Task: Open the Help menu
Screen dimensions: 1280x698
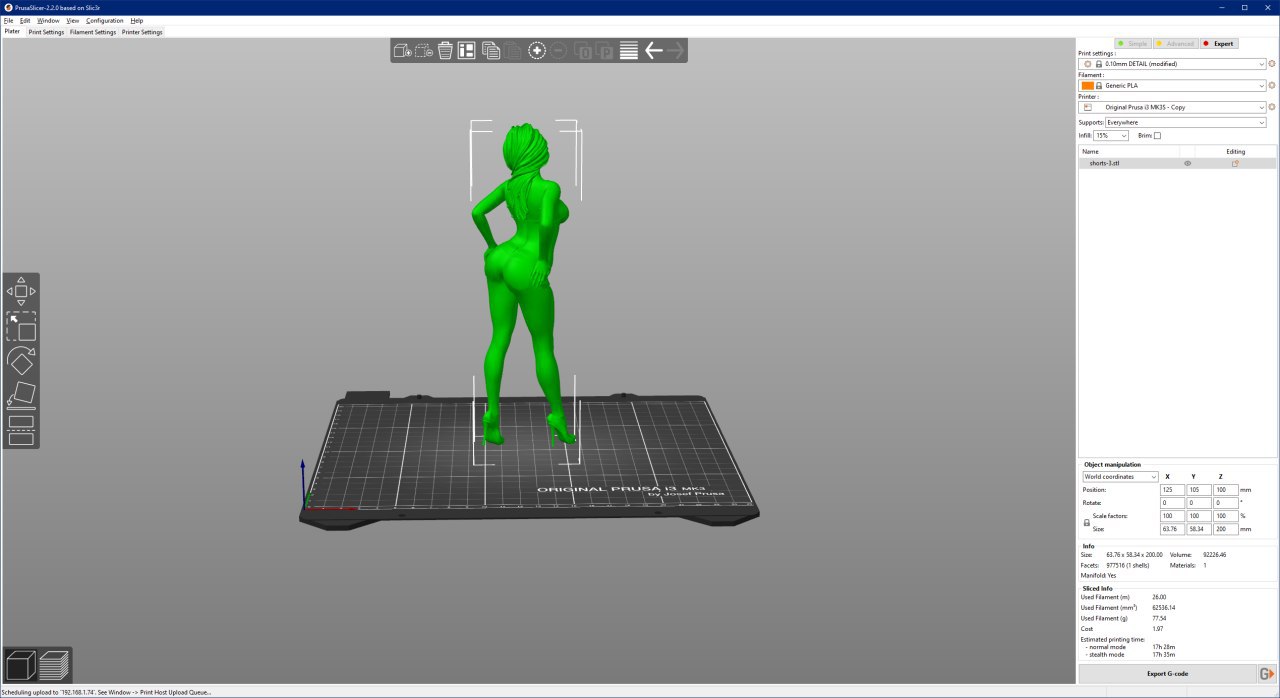Action: coord(137,20)
